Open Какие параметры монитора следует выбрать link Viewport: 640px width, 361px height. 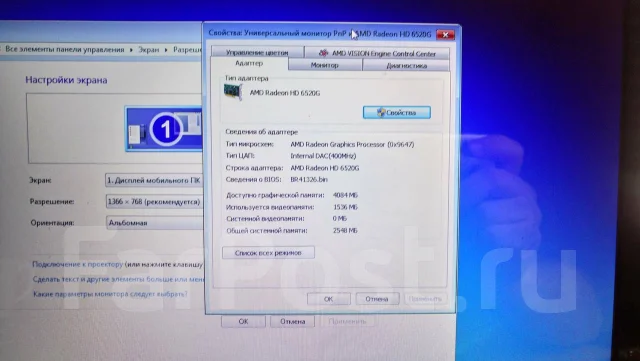pyautogui.click(x=110, y=294)
